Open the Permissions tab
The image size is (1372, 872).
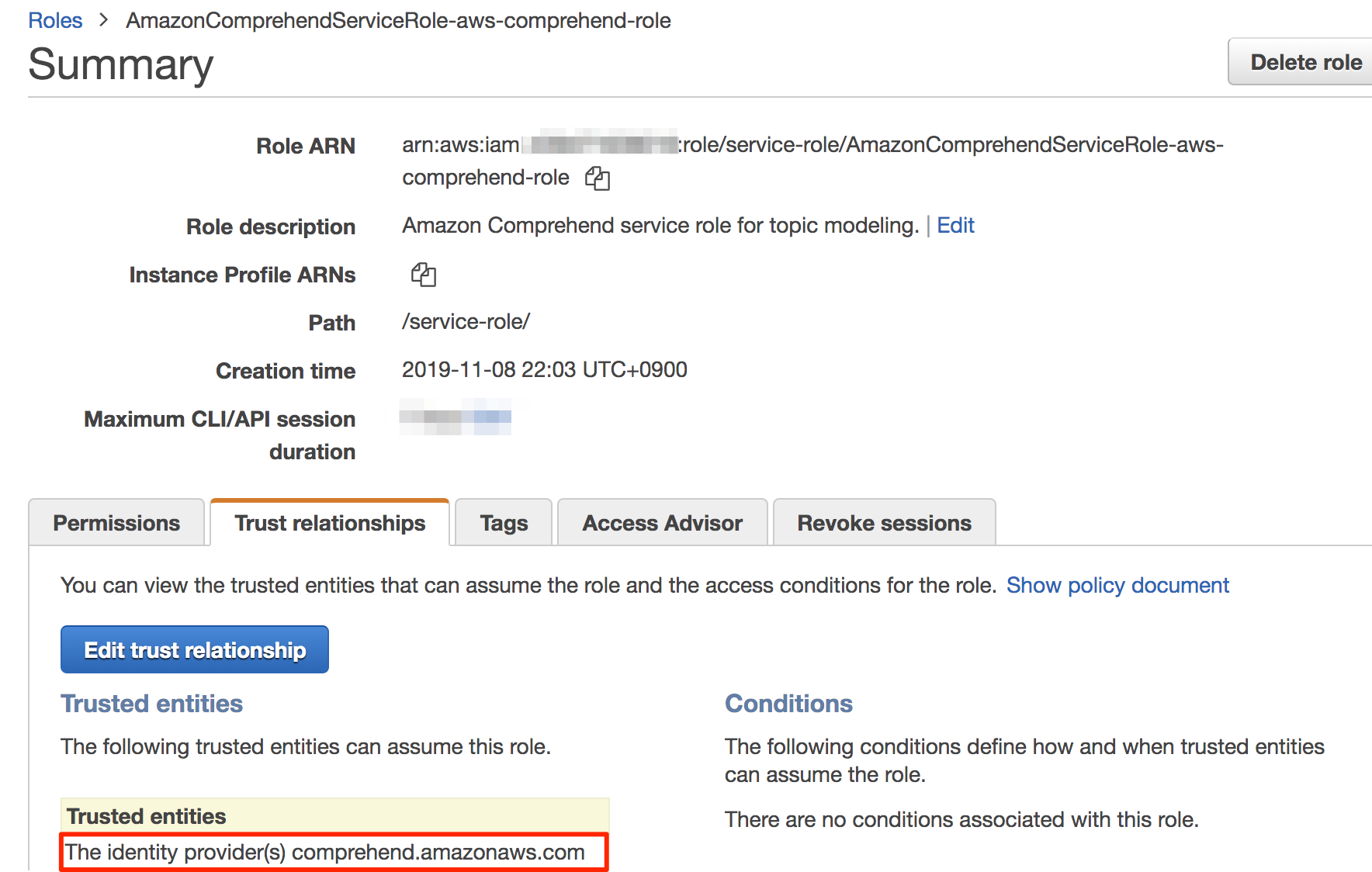point(116,523)
